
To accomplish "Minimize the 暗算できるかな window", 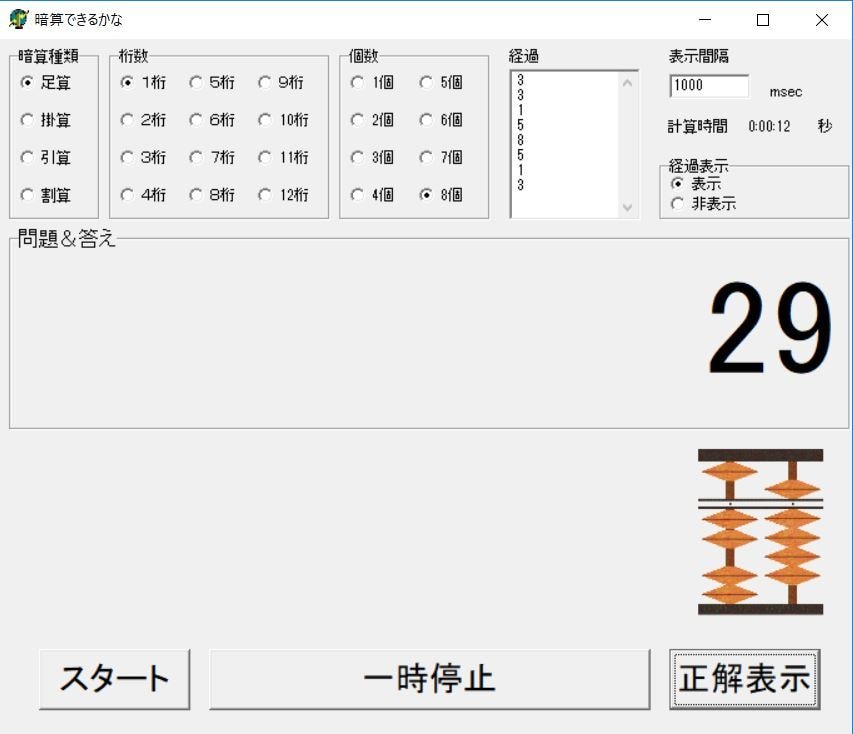I will (x=705, y=20).
